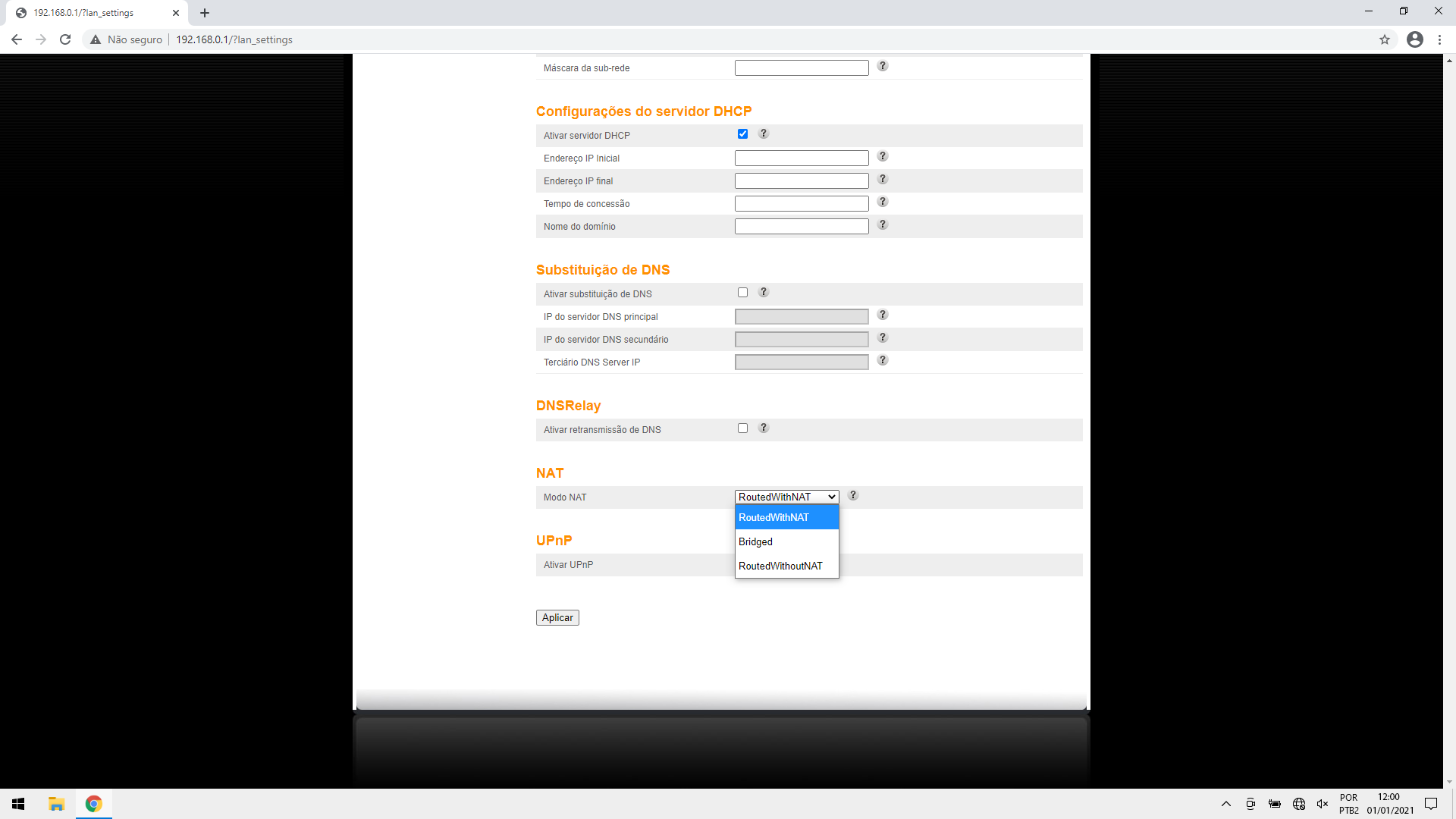This screenshot has height=819, width=1456.
Task: Click the Chrome taskbar icon
Action: [x=94, y=804]
